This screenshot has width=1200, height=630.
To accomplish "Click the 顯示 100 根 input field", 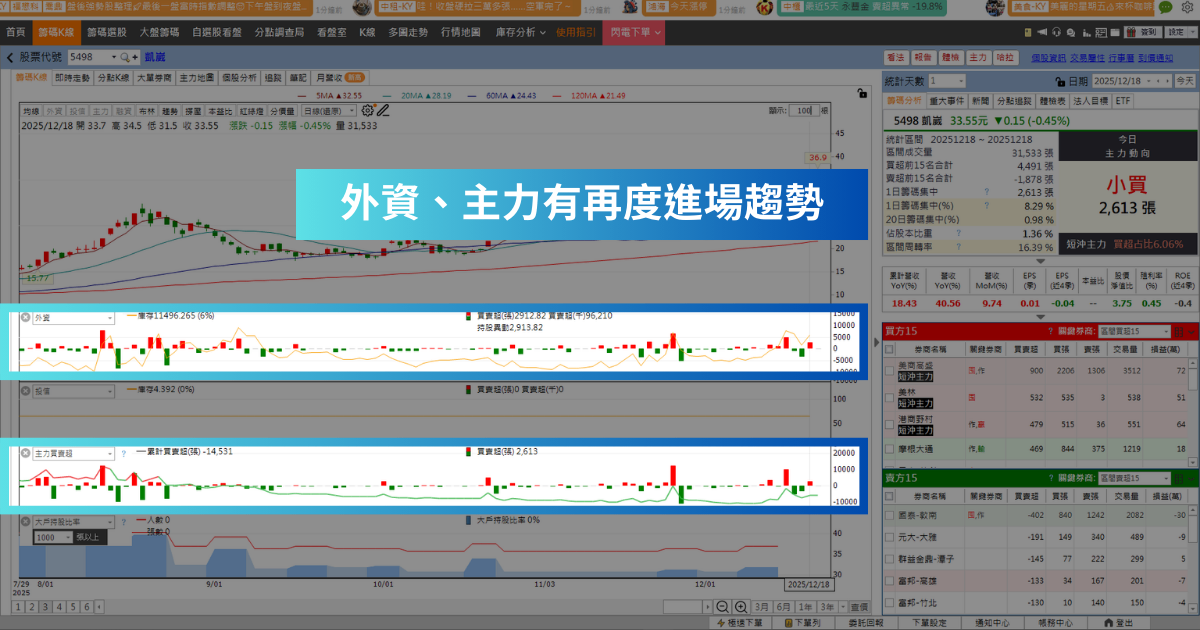I will coord(804,110).
